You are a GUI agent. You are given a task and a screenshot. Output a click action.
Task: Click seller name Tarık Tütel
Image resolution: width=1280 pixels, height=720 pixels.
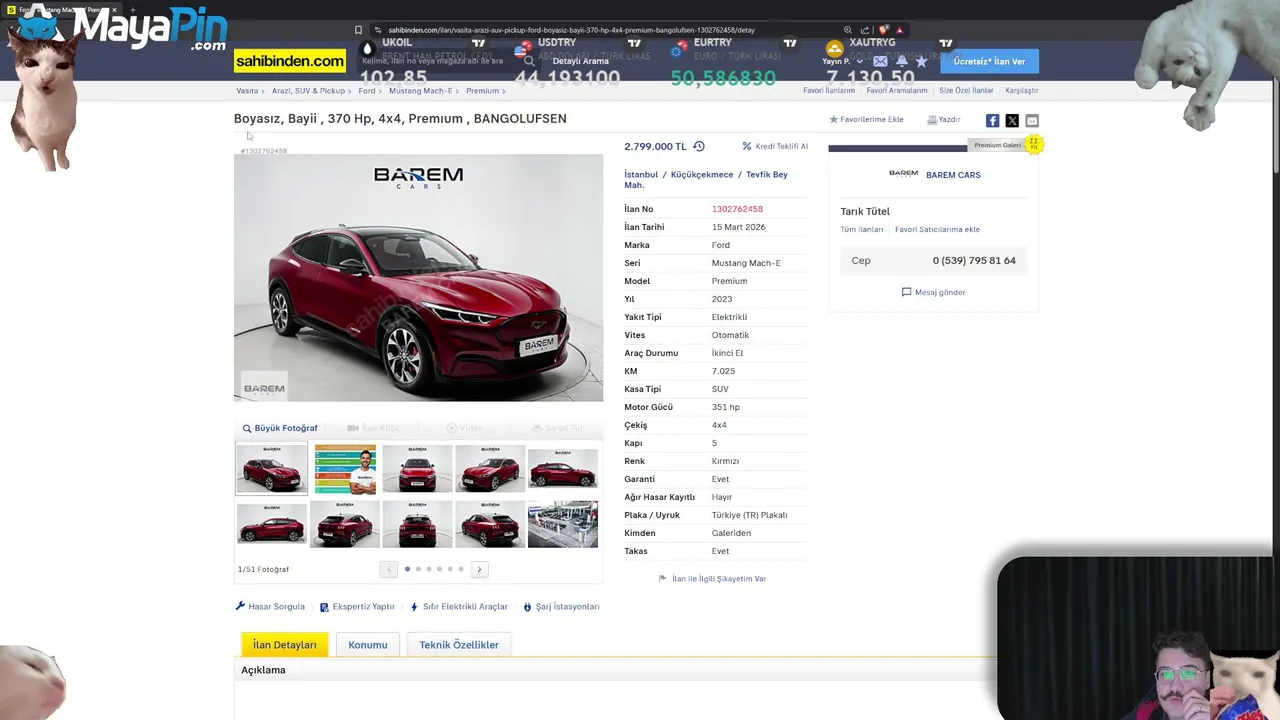pyautogui.click(x=865, y=211)
